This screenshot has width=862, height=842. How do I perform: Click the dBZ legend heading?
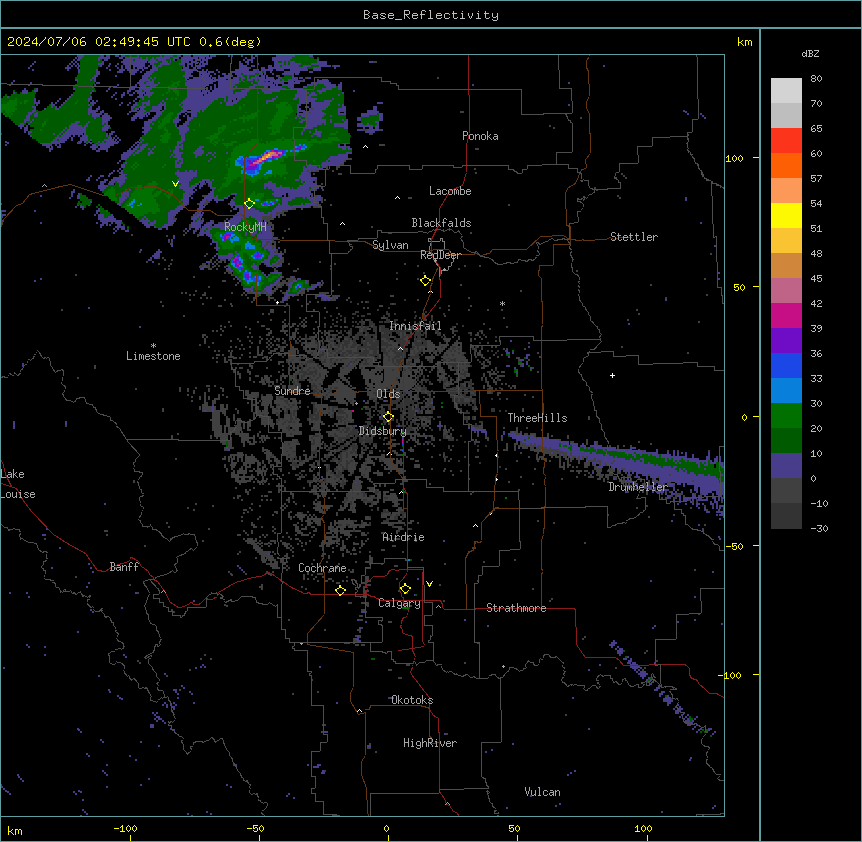(x=810, y=53)
